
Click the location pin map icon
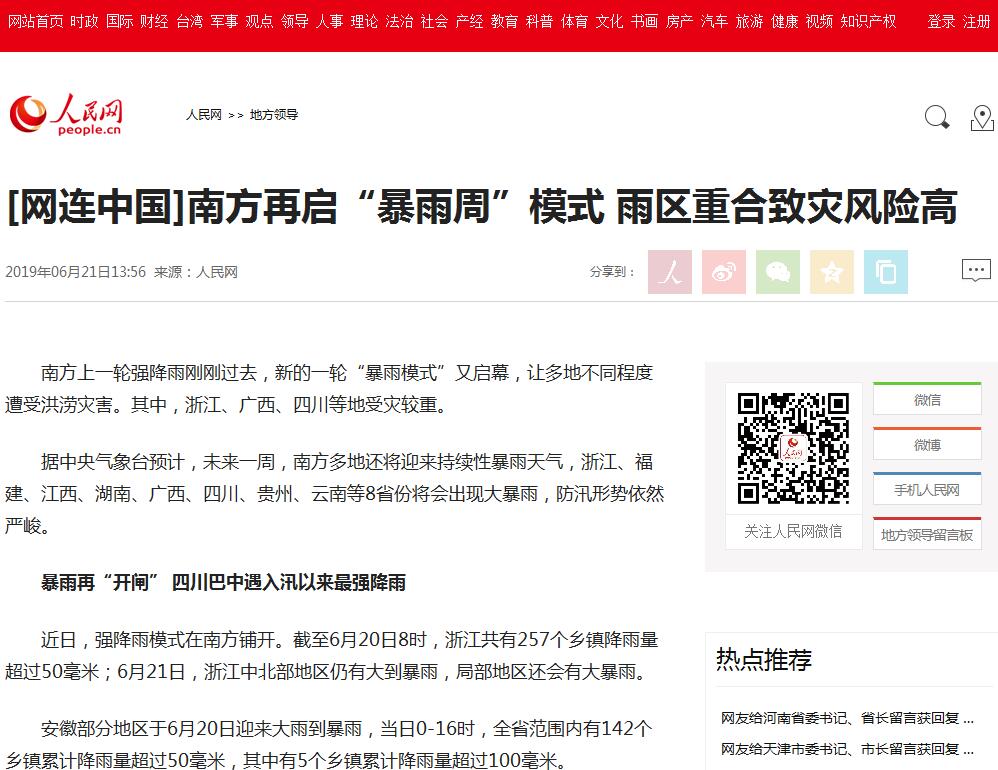click(982, 118)
